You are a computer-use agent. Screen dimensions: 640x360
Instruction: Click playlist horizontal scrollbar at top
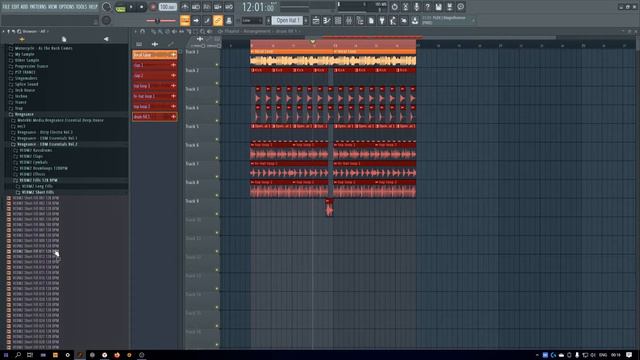tap(431, 38)
